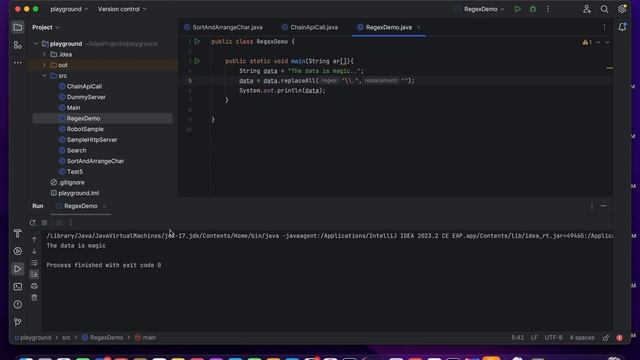
Task: Change the UTF-8 file encoding
Action: tap(553, 338)
